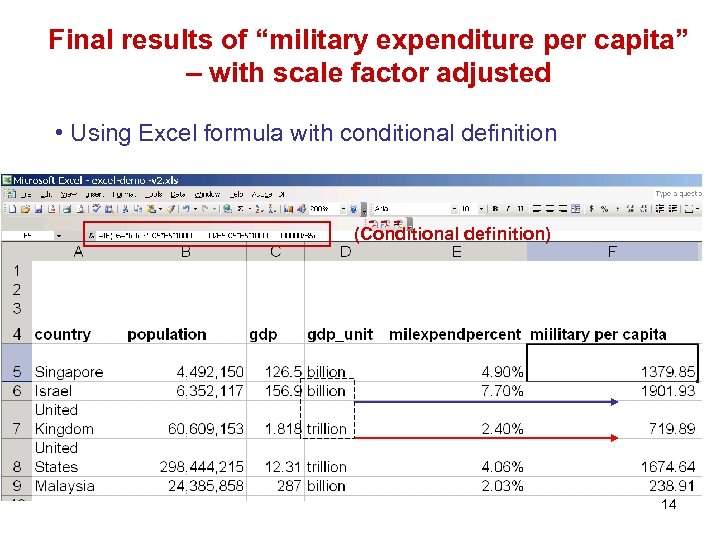The width and height of the screenshot is (720, 540).
Task: Open the font size 10 dropdown
Action: tap(482, 209)
